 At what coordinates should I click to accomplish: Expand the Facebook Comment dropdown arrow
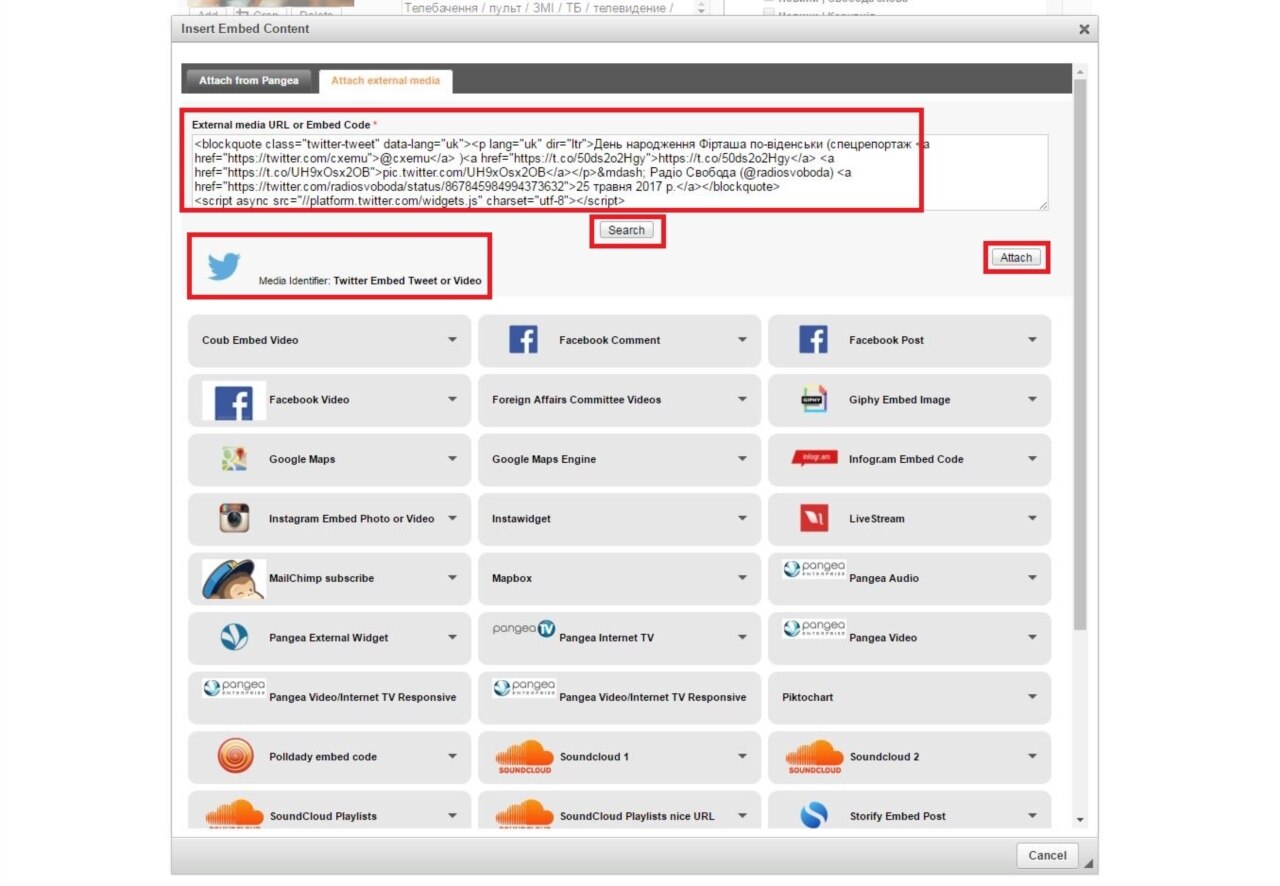(742, 340)
